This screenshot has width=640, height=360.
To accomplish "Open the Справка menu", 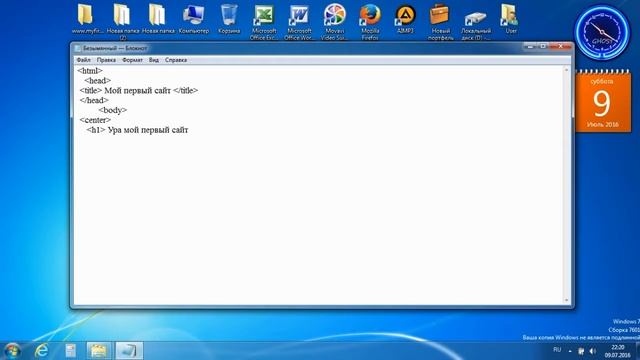I will point(176,60).
